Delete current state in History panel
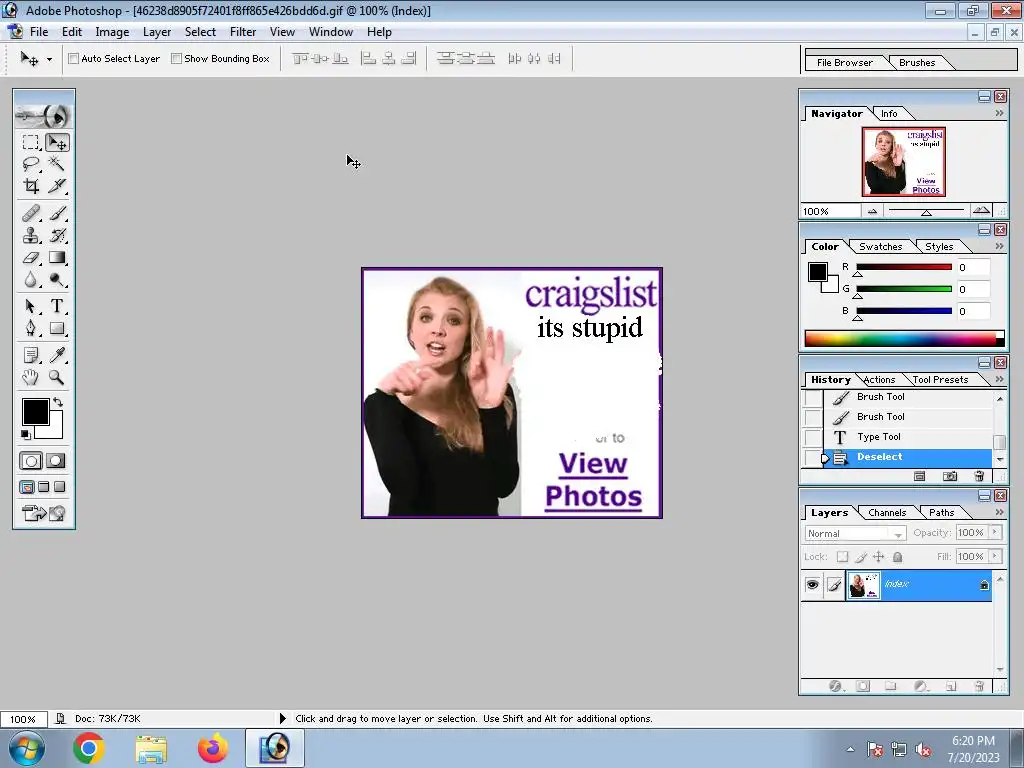The width and height of the screenshot is (1024, 768). (979, 476)
